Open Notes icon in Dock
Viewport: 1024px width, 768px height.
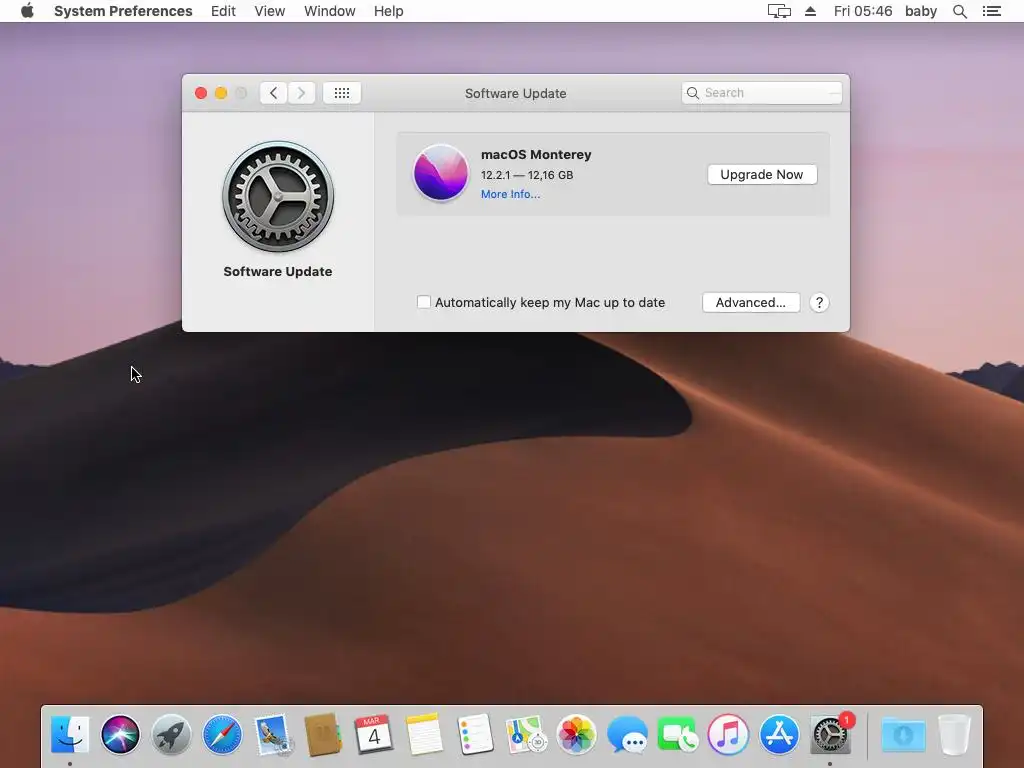click(x=424, y=734)
